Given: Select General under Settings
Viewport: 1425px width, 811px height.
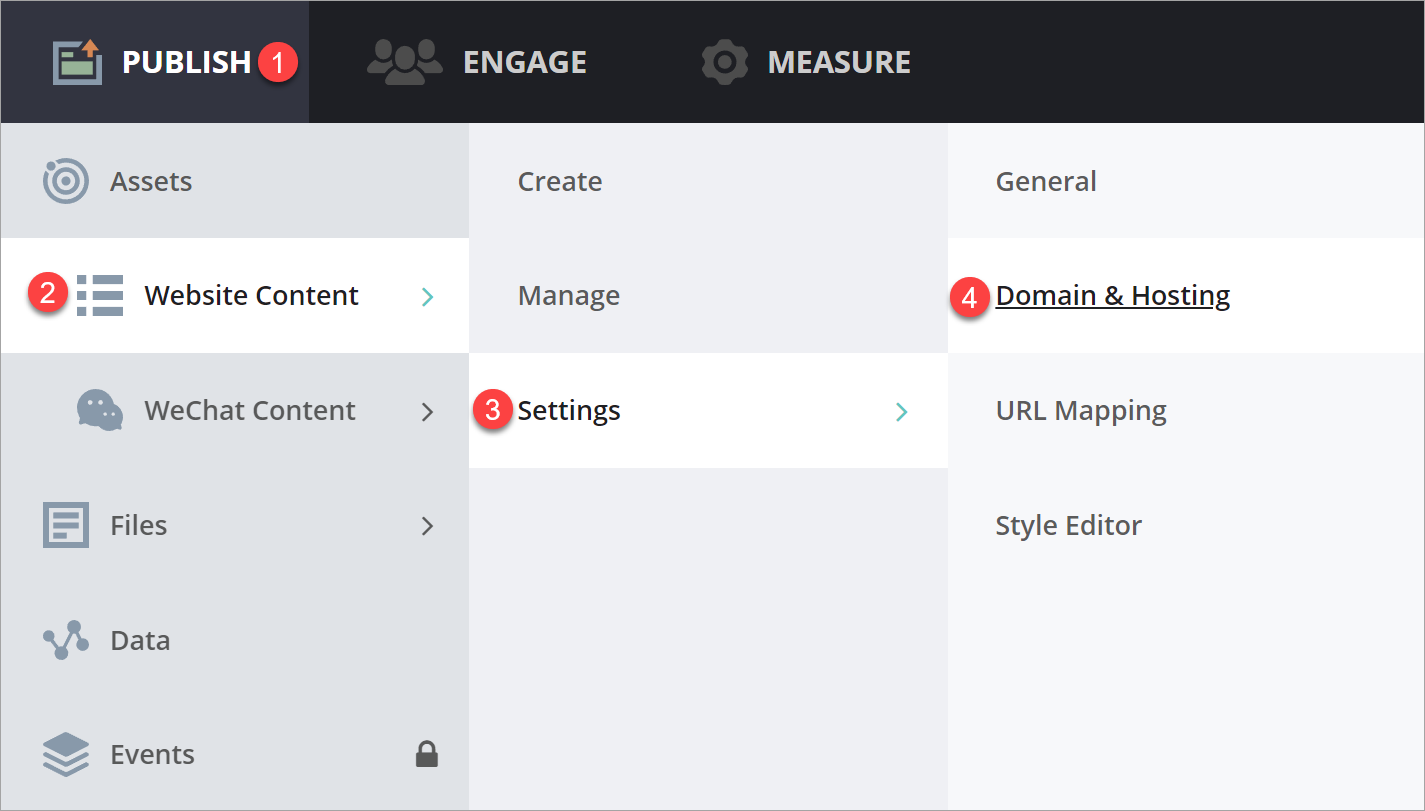Looking at the screenshot, I should click(1046, 182).
